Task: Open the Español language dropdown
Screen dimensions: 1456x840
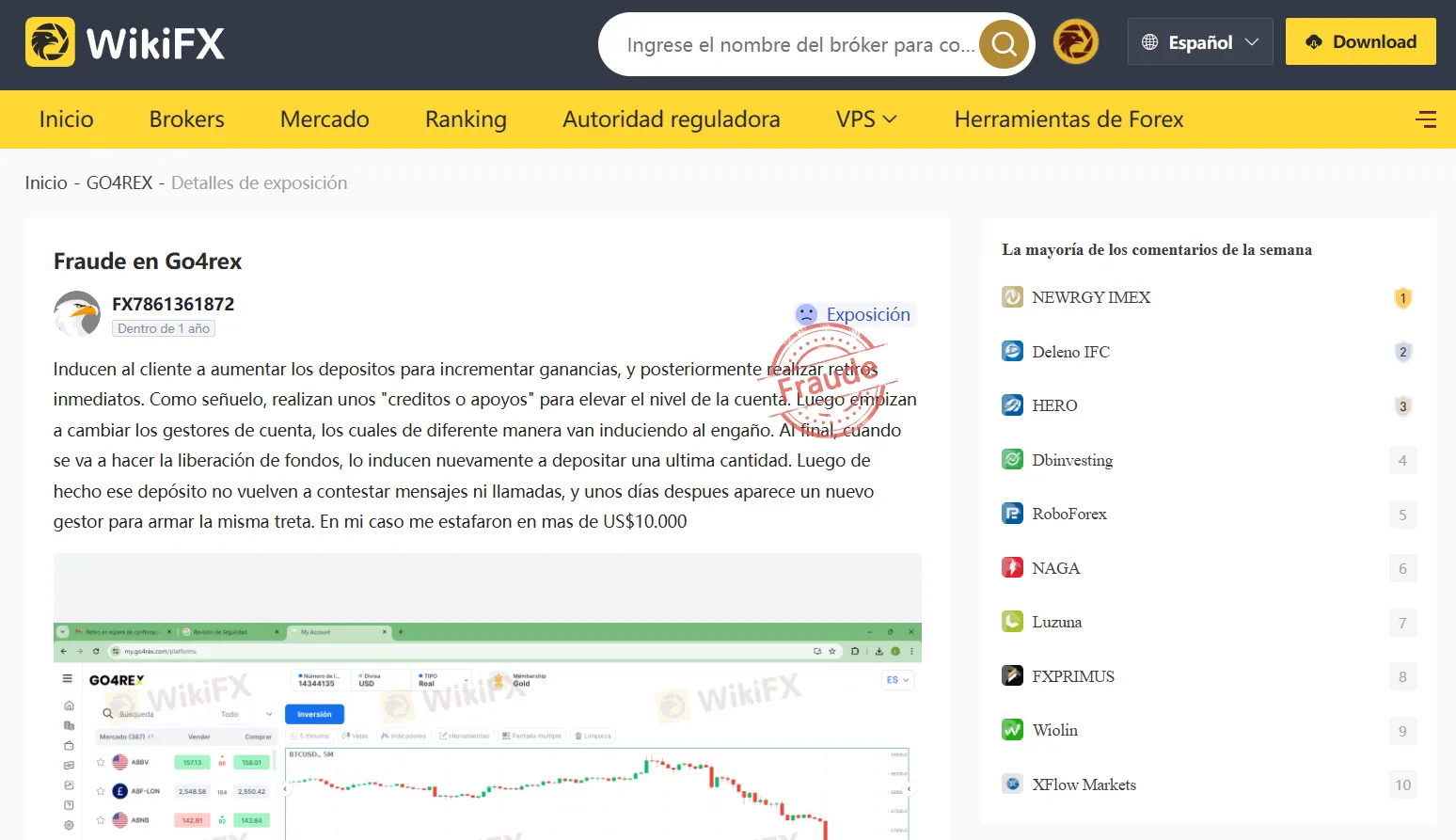Action: [1200, 42]
